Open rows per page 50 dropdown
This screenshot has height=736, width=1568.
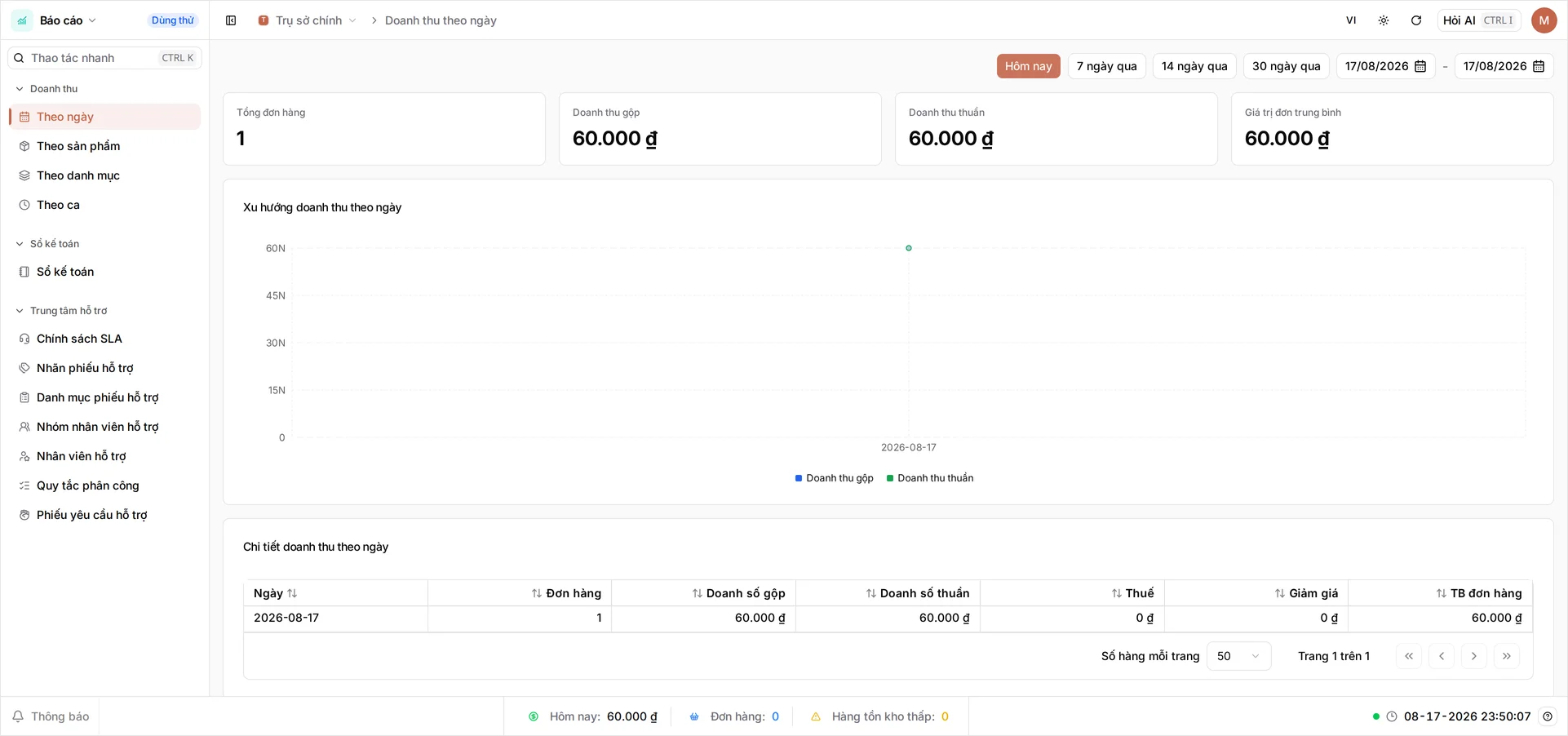point(1238,656)
